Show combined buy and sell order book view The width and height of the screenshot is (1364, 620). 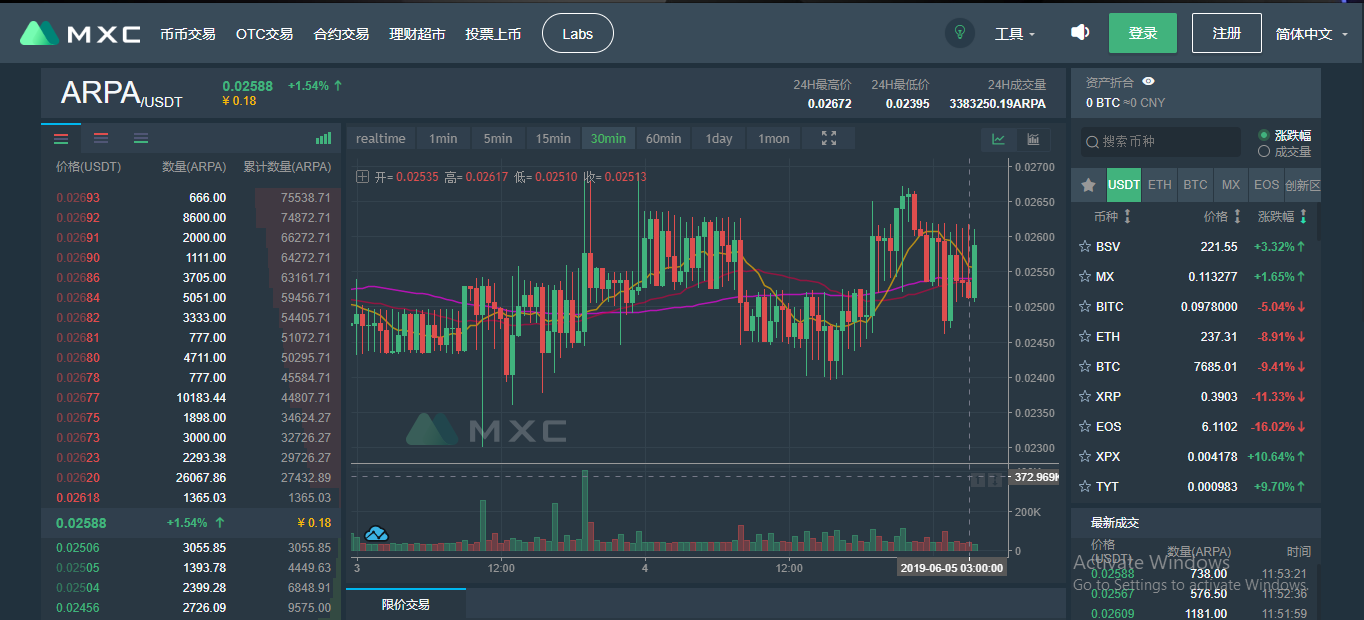tap(61, 138)
